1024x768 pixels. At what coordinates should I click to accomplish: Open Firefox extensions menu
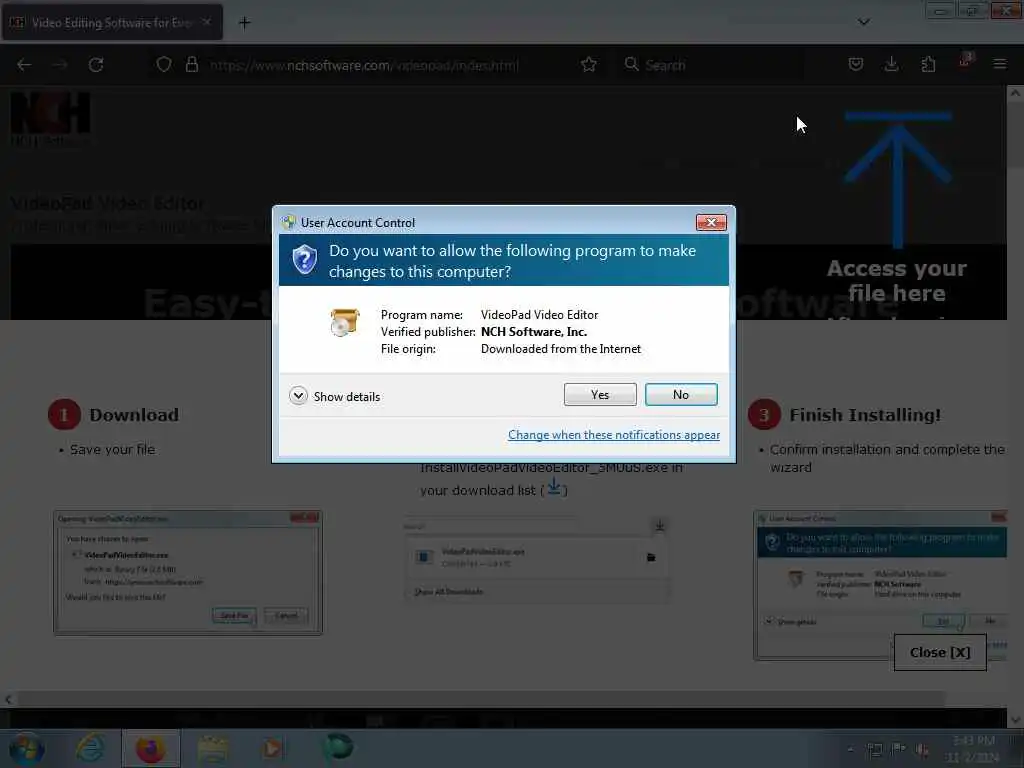pyautogui.click(x=928, y=64)
